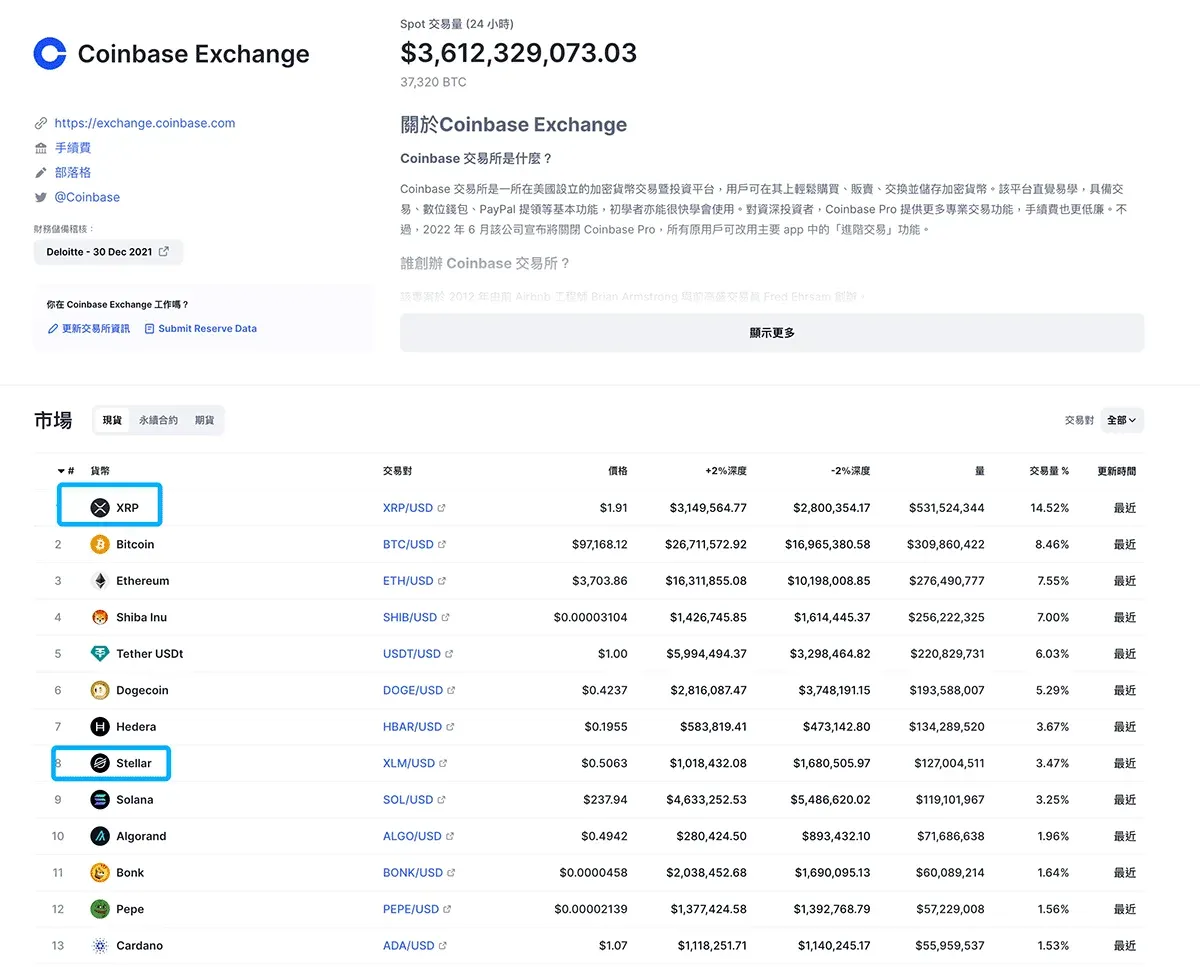
Task: Click the Hedera currency name
Action: click(136, 727)
